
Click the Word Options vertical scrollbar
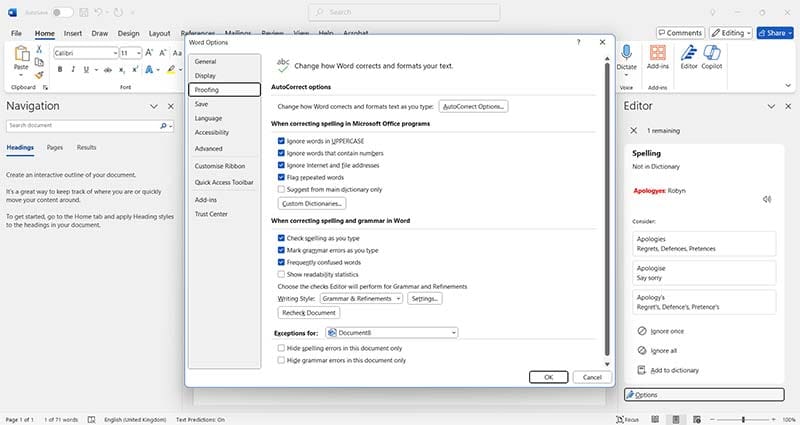[x=607, y=208]
